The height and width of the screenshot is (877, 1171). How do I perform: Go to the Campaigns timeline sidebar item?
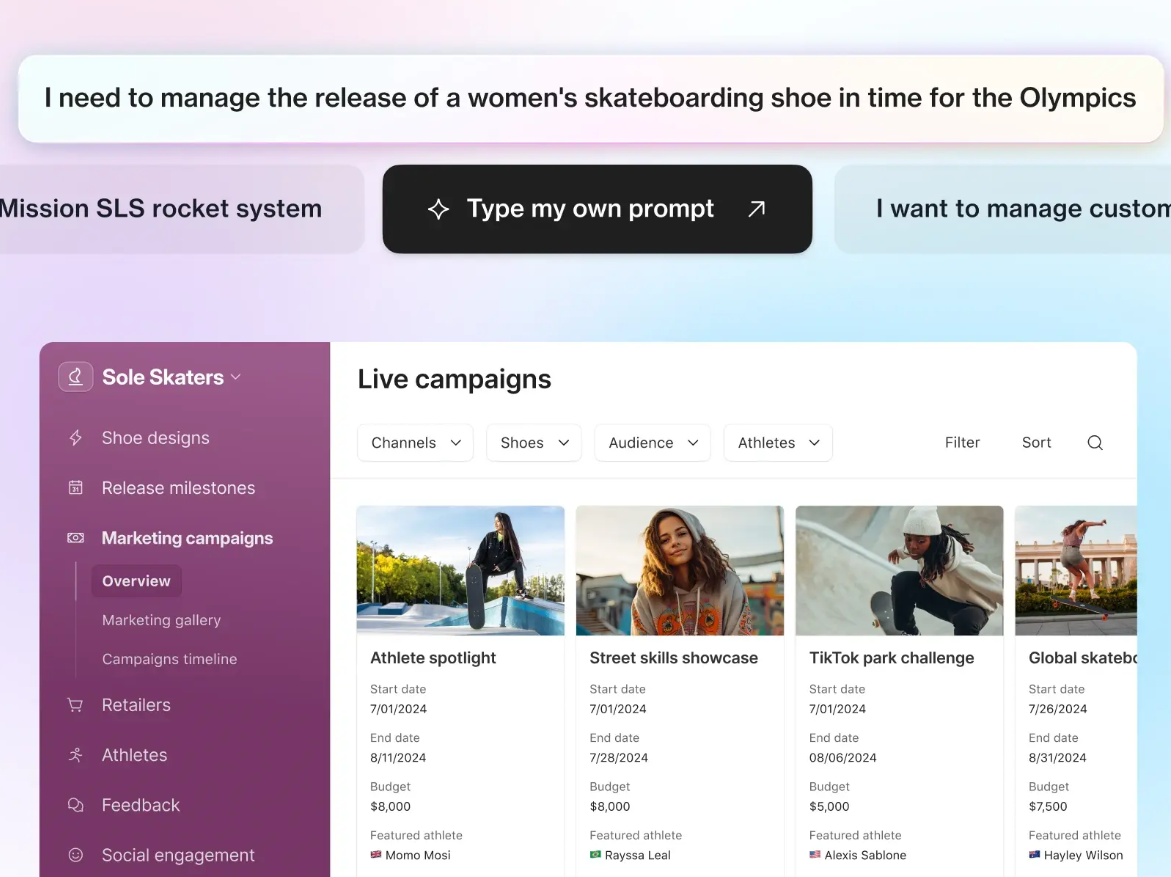click(x=169, y=659)
